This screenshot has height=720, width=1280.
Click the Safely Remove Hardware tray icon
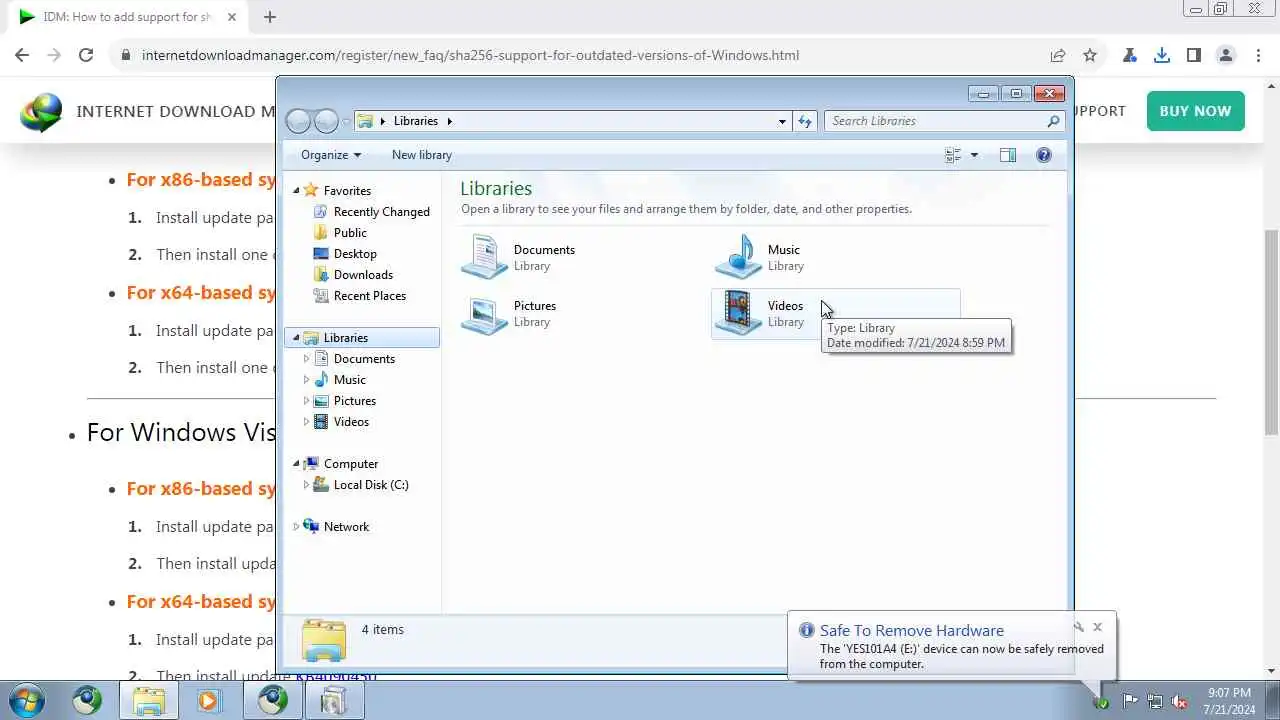(1100, 701)
